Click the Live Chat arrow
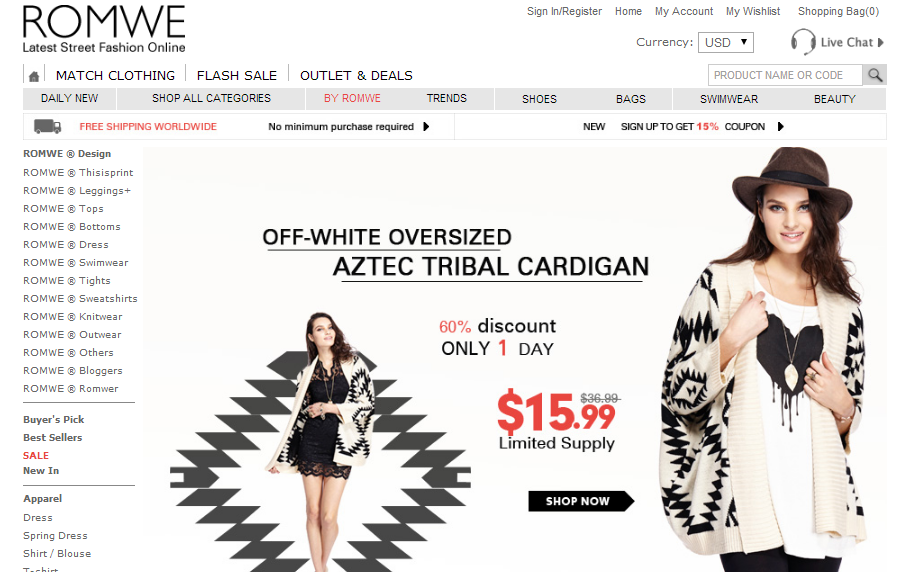The height and width of the screenshot is (577, 923). 881,42
